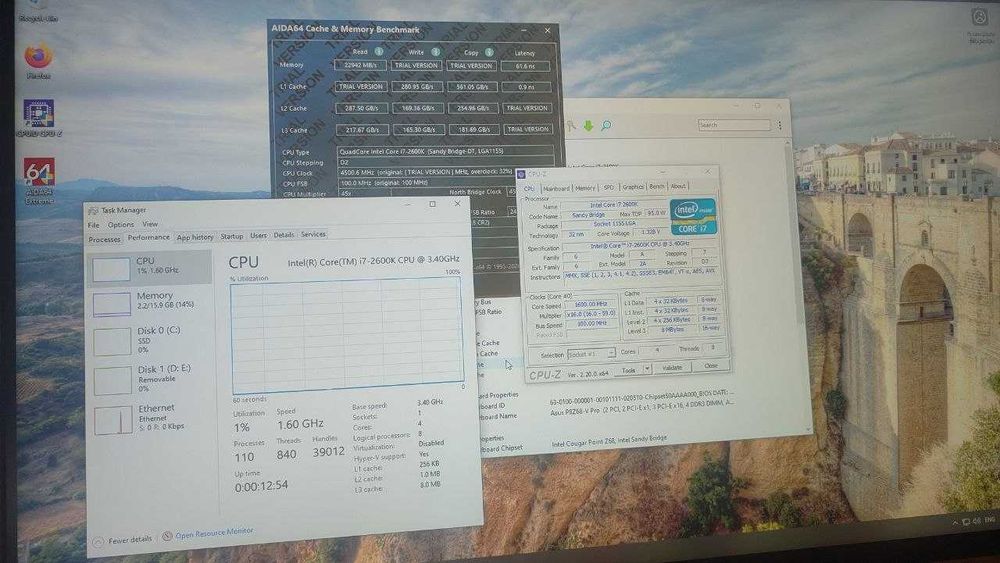Switch to Mainboard tab in CPU-Z
The height and width of the screenshot is (563, 1000).
pyautogui.click(x=556, y=189)
